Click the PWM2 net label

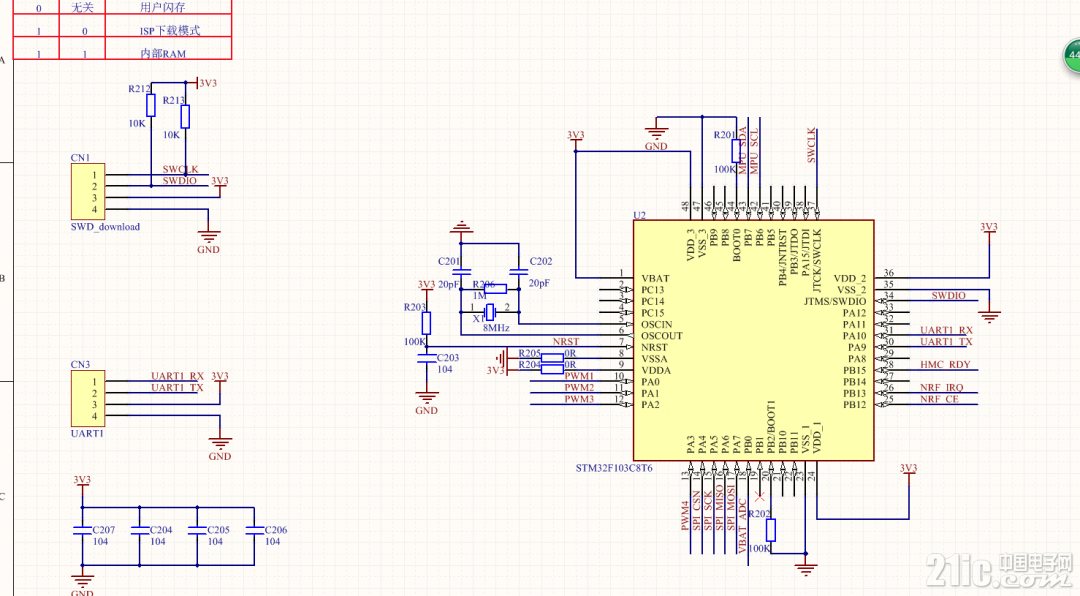pos(579,387)
